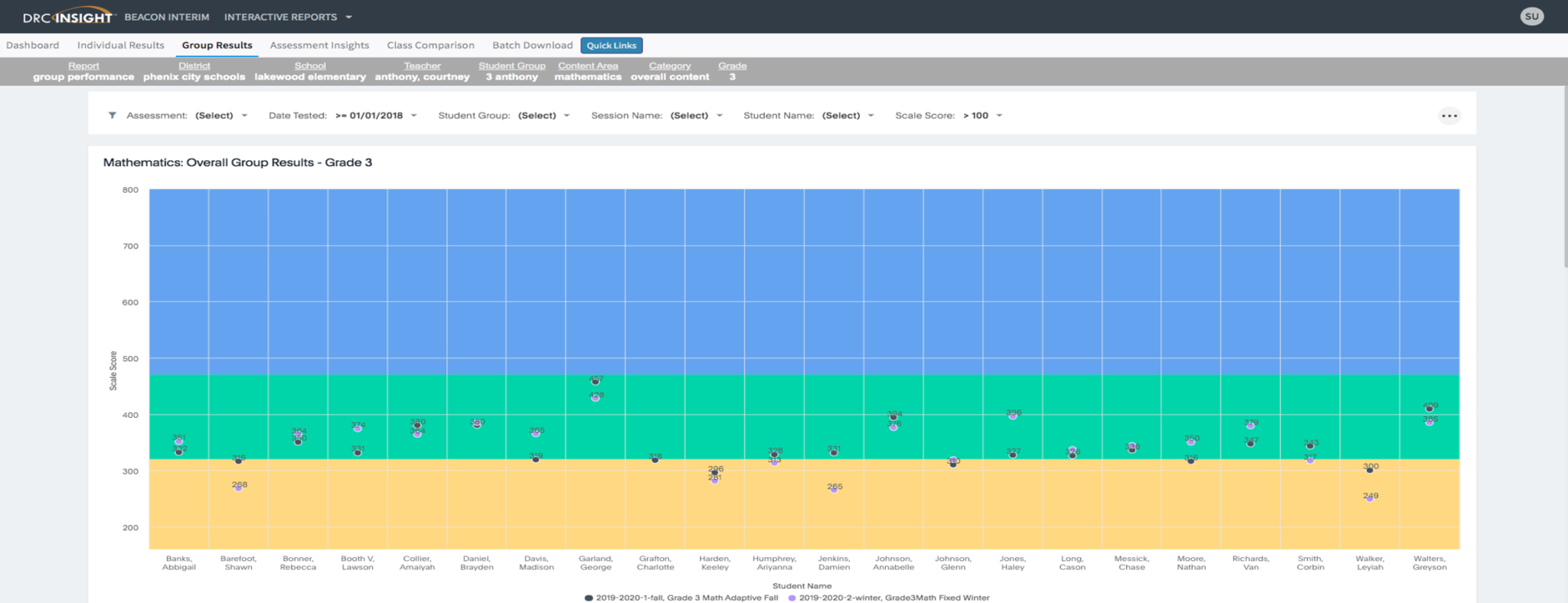Screen dimensions: 1568x603
Task: Click Walker Leylah's 249 score point
Action: pyautogui.click(x=1369, y=498)
